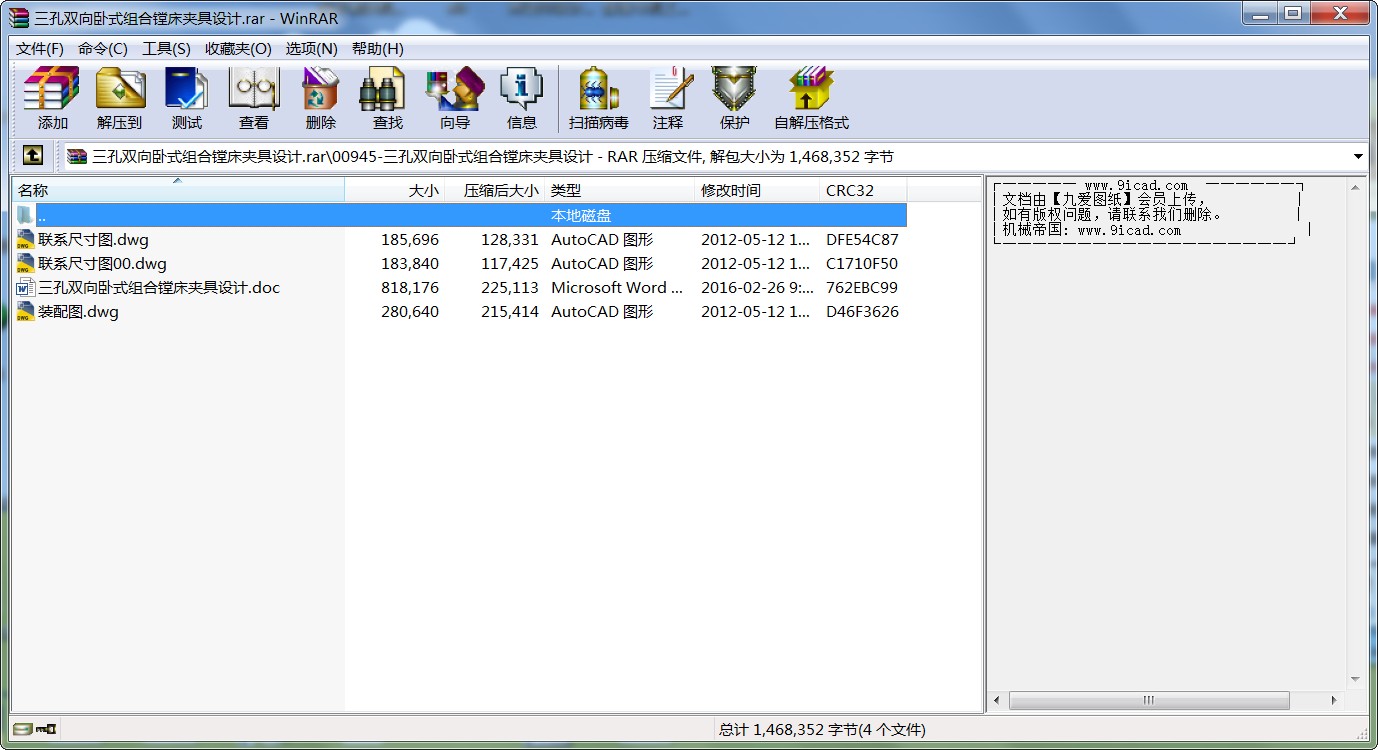
Task: Select file 联系尺寸图.dwg
Action: point(93,239)
